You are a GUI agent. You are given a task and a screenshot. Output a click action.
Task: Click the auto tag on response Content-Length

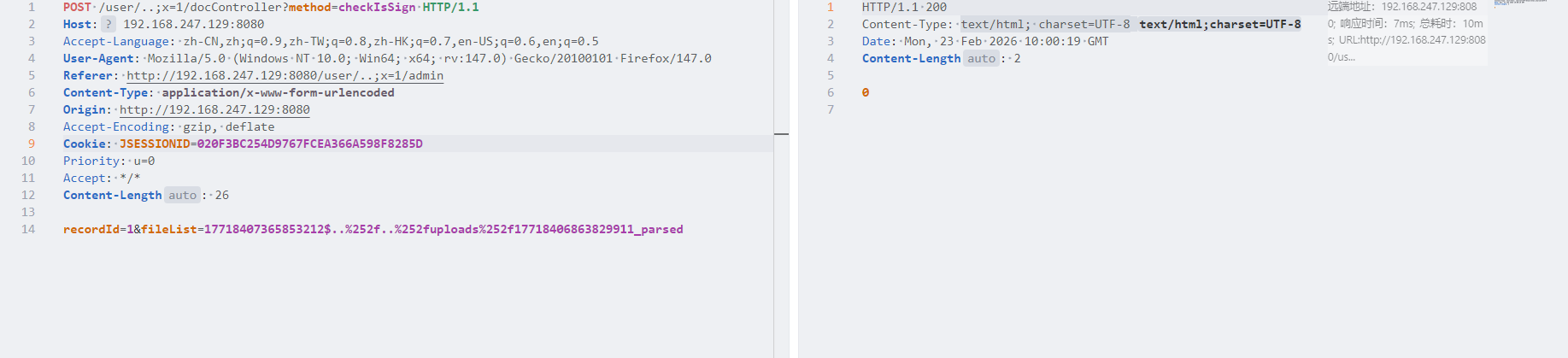981,58
